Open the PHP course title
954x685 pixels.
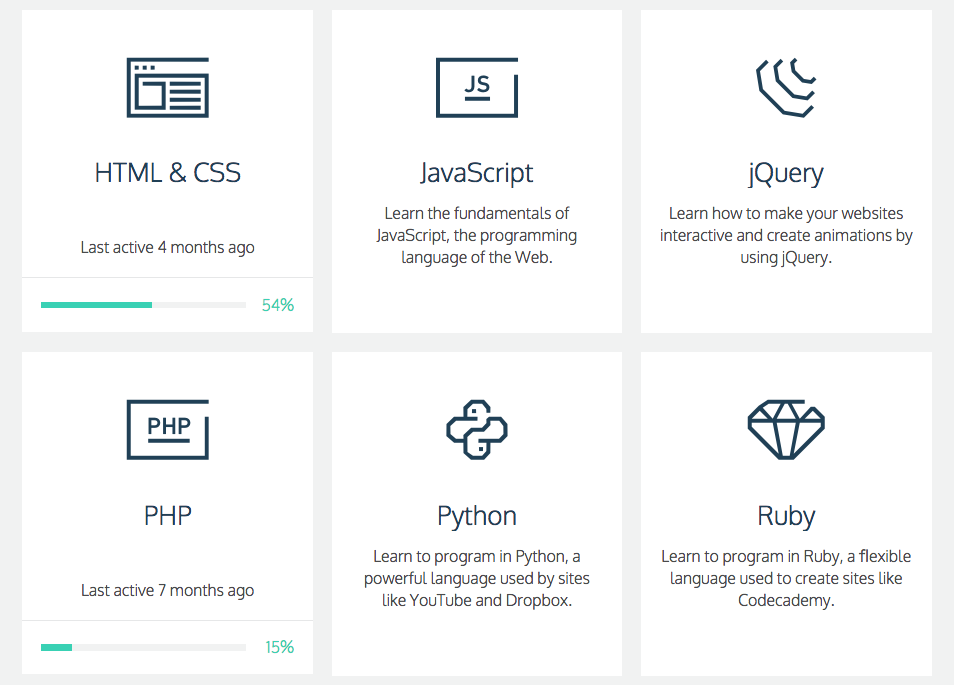(x=167, y=516)
